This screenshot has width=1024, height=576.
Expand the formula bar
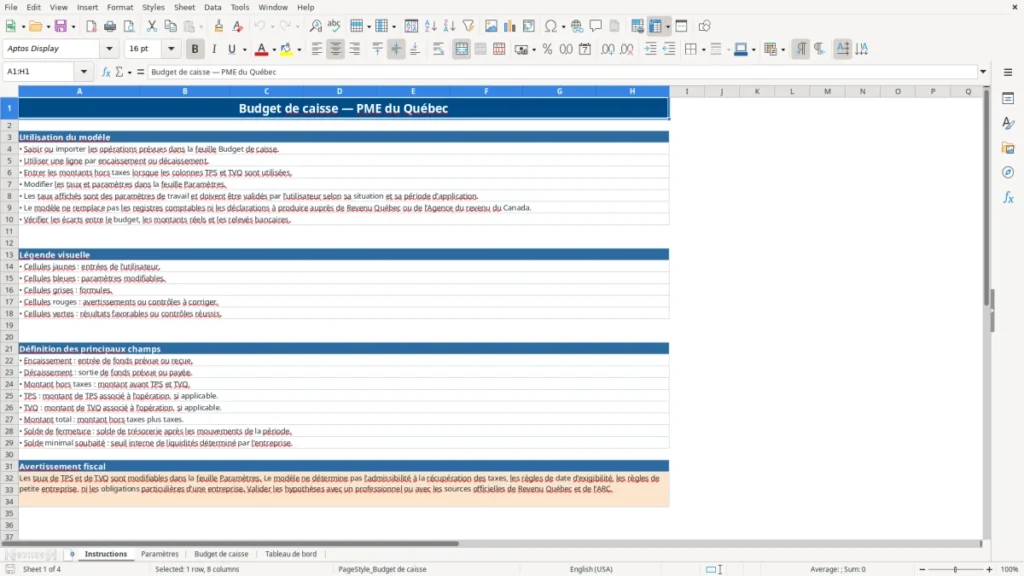tap(983, 72)
